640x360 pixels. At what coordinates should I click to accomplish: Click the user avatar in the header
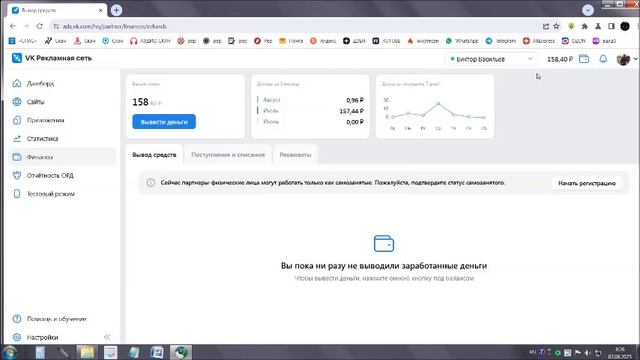(623, 59)
